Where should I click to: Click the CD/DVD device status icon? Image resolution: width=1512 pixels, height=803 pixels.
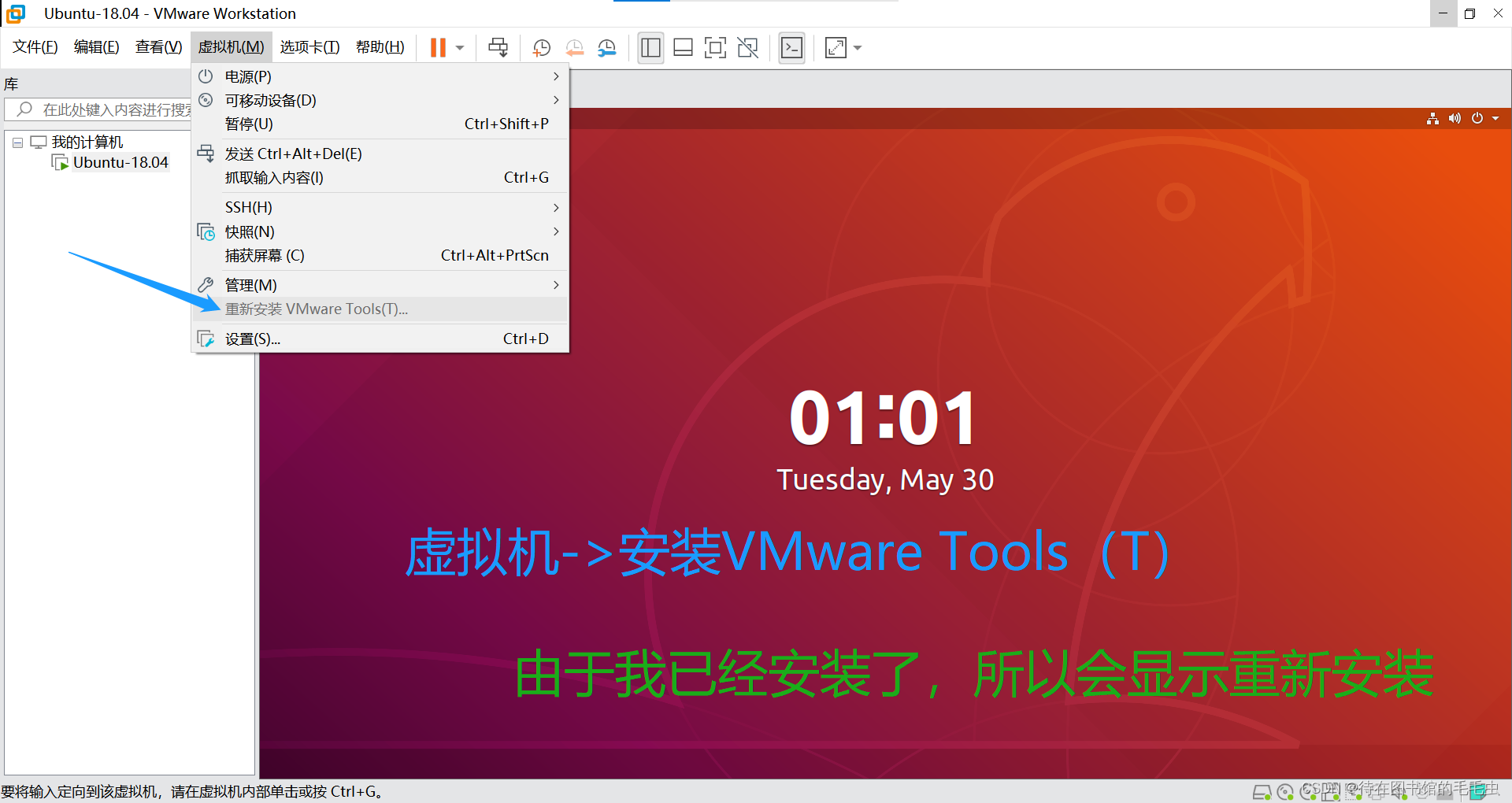[x=1285, y=792]
